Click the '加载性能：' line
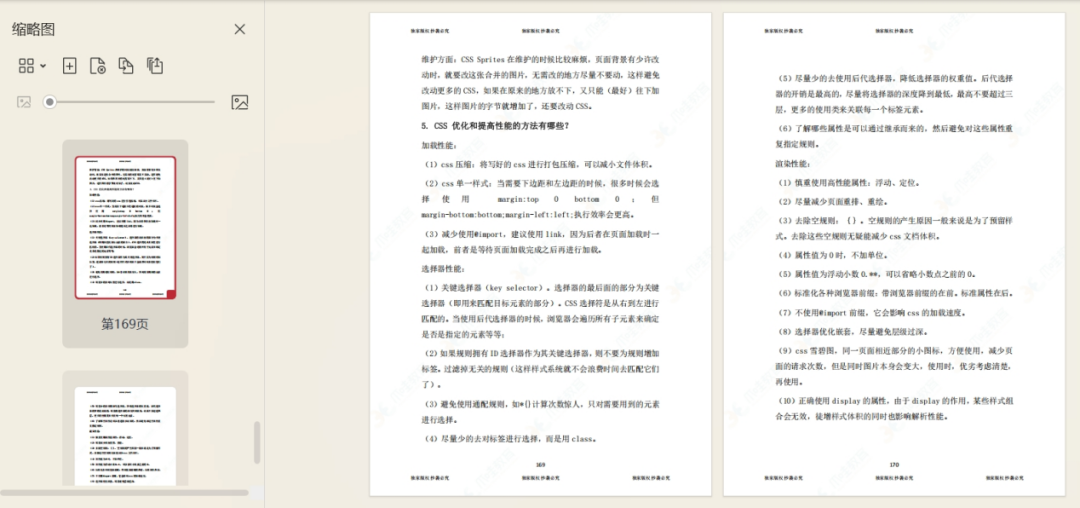The height and width of the screenshot is (508, 1080). tap(439, 145)
